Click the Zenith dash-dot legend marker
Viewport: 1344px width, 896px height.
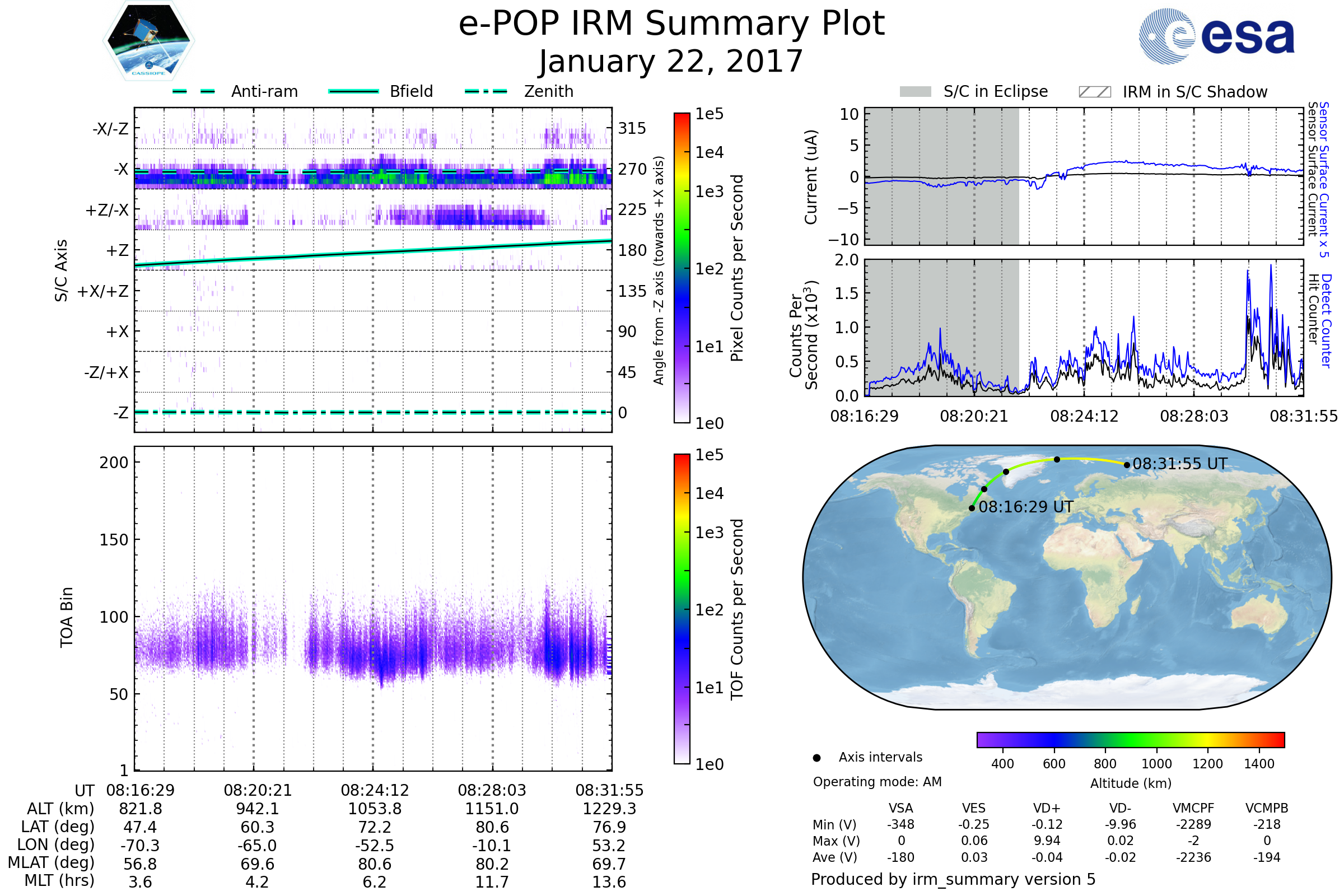click(486, 91)
